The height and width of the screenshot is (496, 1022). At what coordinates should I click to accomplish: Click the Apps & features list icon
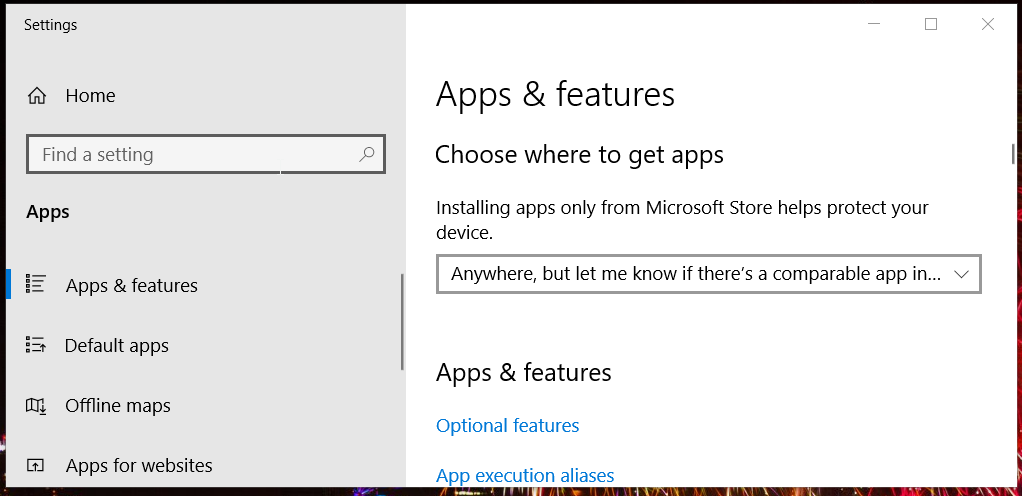point(35,284)
